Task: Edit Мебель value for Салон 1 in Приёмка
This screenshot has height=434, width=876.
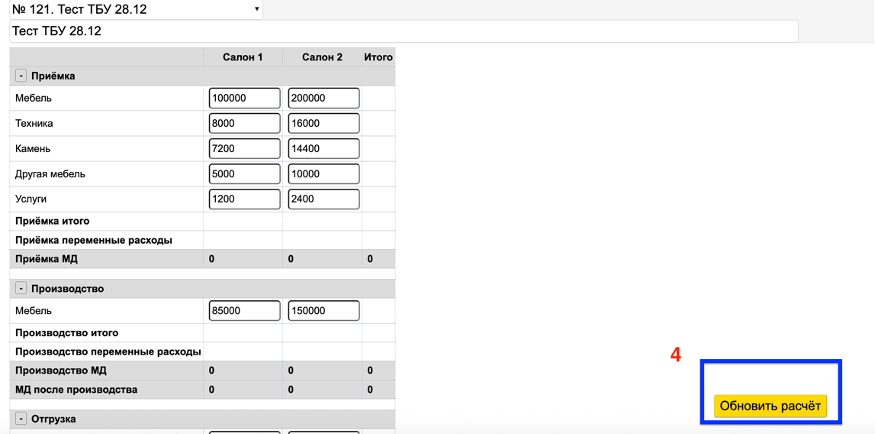Action: (244, 98)
